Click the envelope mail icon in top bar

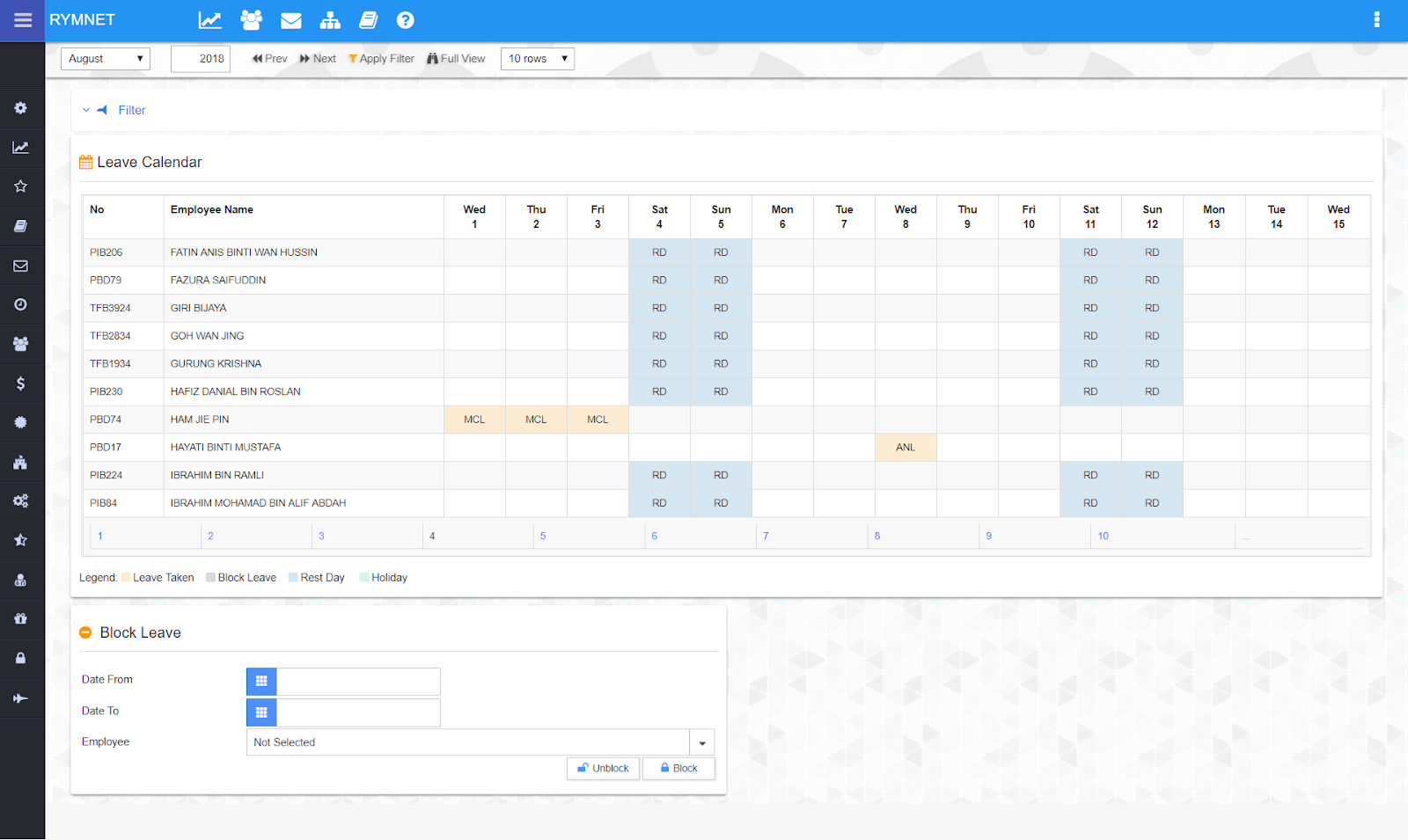(290, 20)
